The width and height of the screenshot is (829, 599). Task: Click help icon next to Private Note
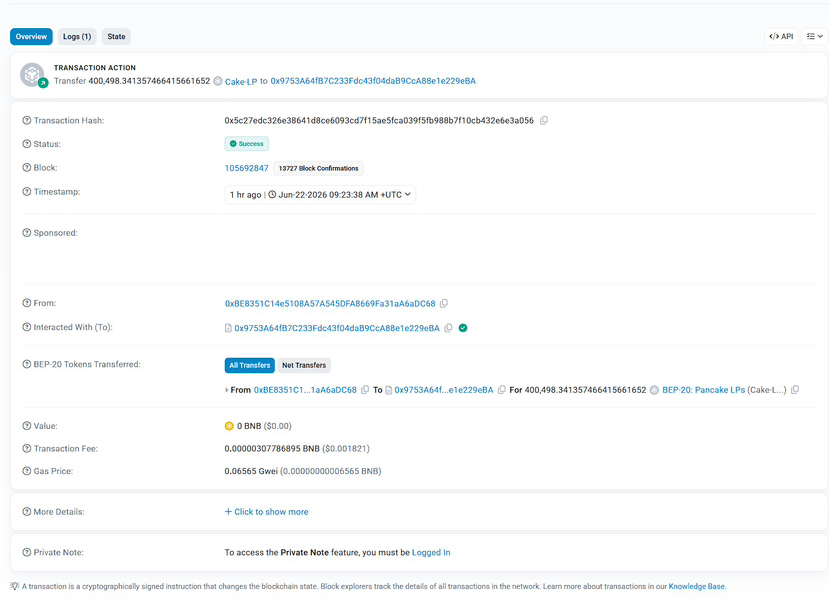click(x=26, y=552)
